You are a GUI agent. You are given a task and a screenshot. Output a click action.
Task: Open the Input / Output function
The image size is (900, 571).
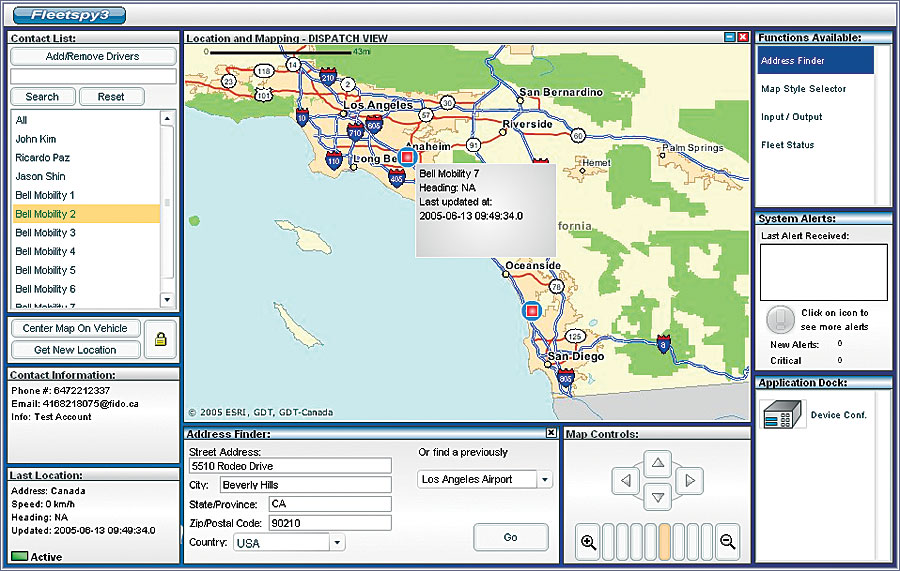tap(792, 117)
